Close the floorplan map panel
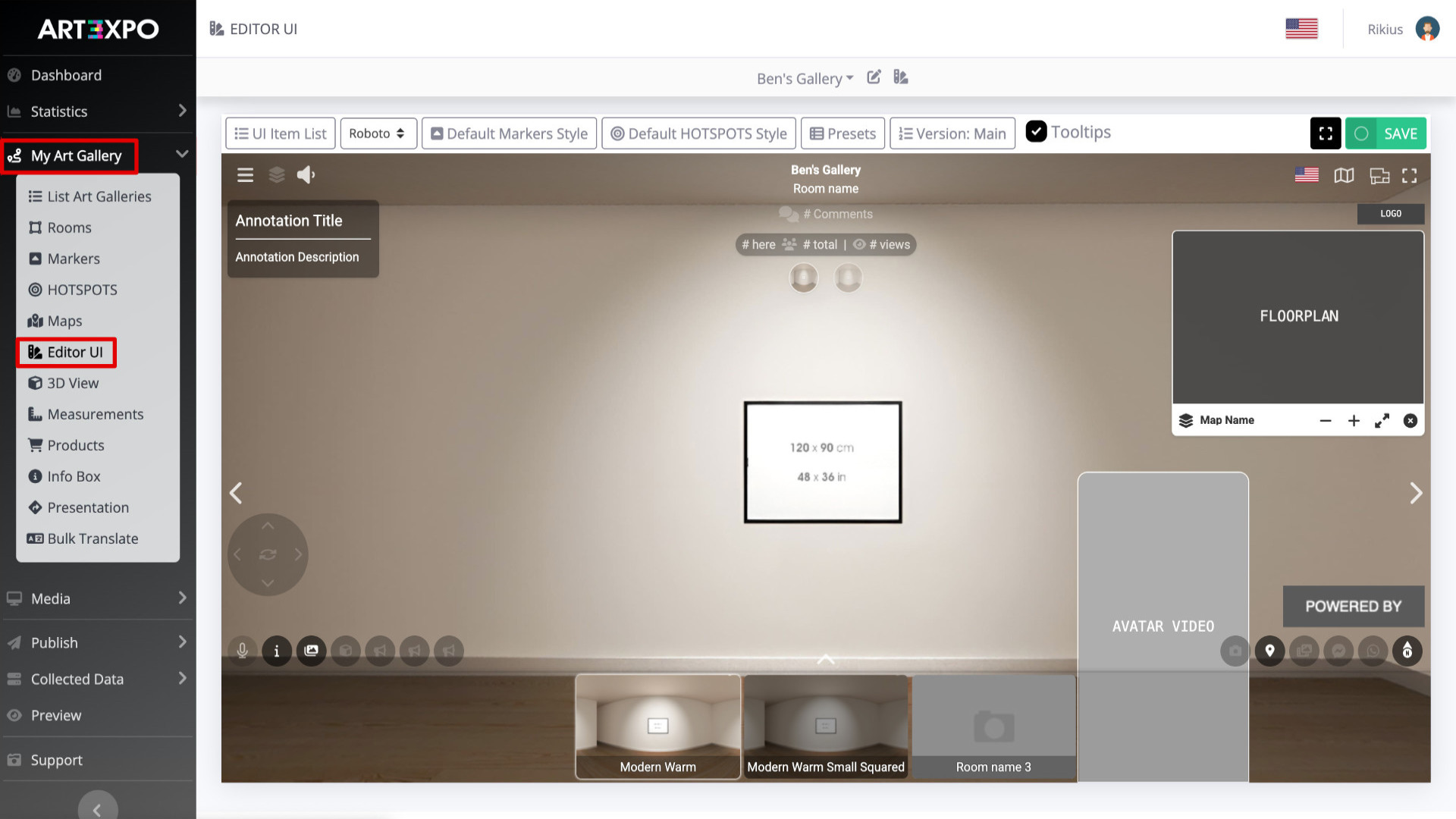Image resolution: width=1456 pixels, height=819 pixels. click(x=1410, y=421)
